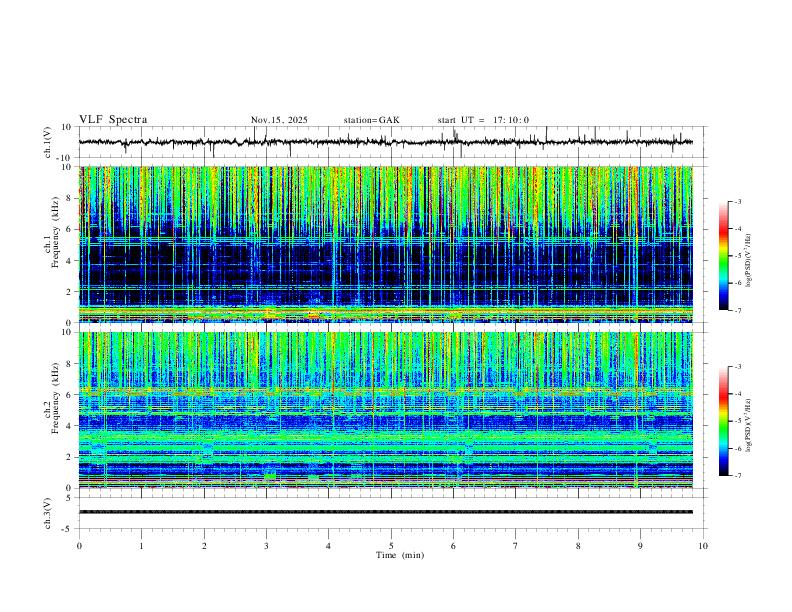Click the '1' minute tick label

(x=142, y=546)
